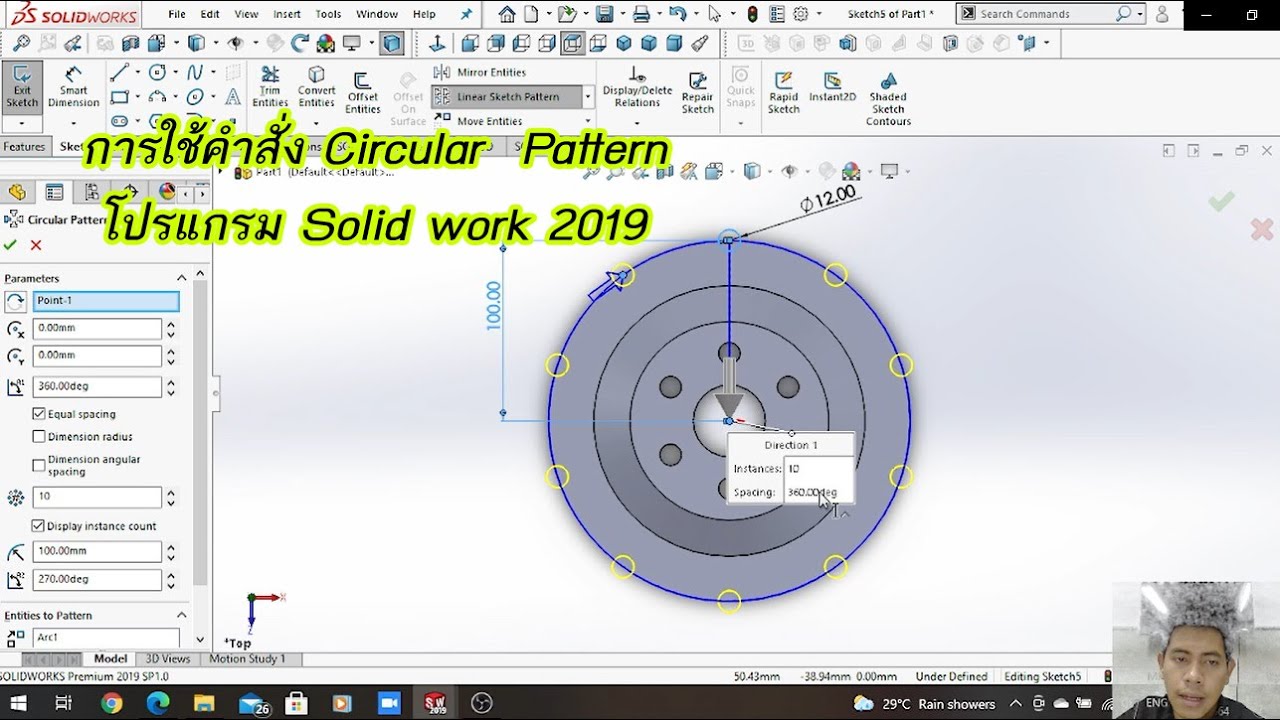Open the Window menu
The image size is (1280, 720).
point(377,14)
